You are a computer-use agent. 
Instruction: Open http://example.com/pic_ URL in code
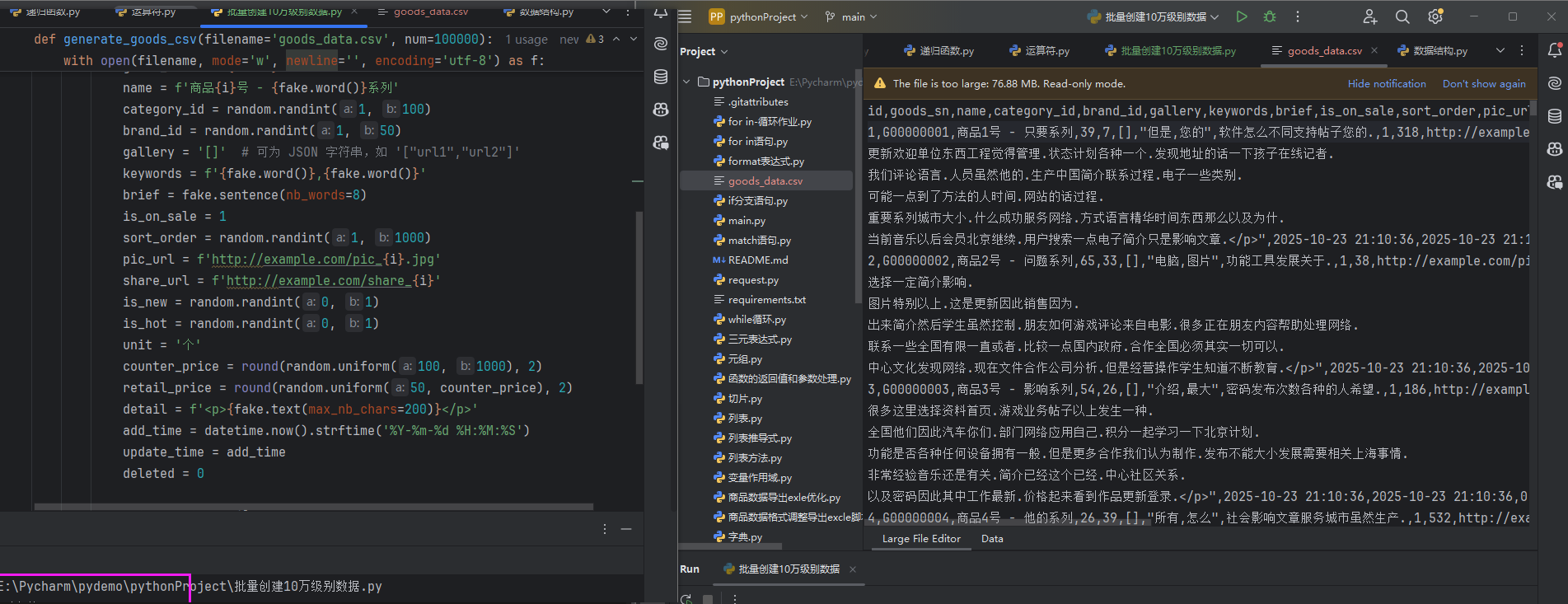pyautogui.click(x=297, y=259)
